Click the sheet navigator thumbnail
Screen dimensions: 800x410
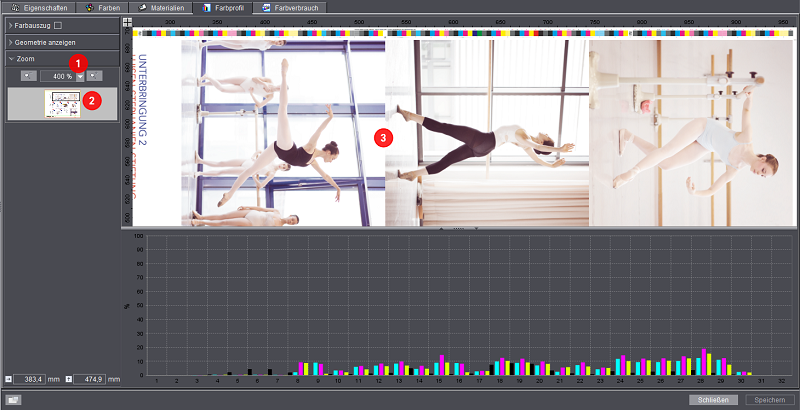[x=62, y=102]
